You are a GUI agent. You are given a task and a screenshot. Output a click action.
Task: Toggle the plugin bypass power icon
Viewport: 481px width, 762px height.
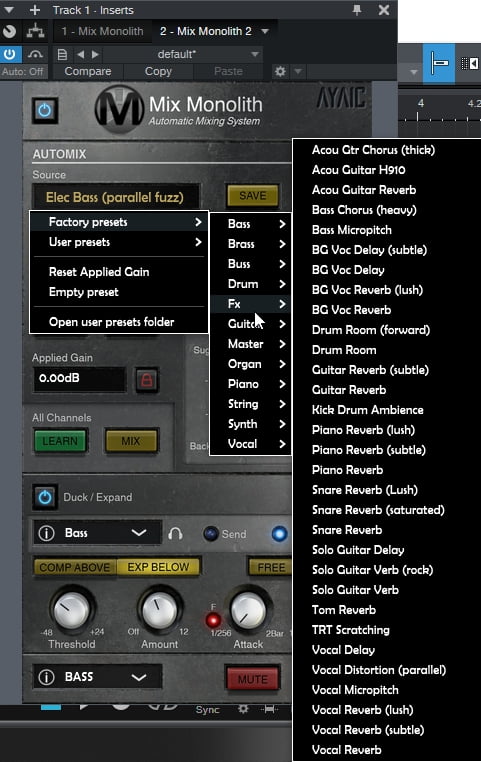coord(10,54)
